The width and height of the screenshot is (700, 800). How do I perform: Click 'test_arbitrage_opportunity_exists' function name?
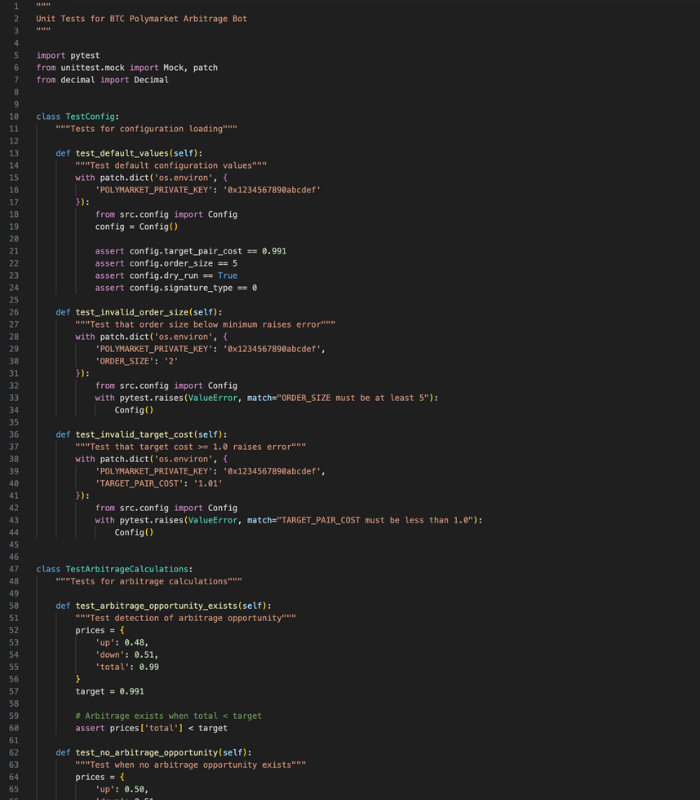pyautogui.click(x=156, y=606)
